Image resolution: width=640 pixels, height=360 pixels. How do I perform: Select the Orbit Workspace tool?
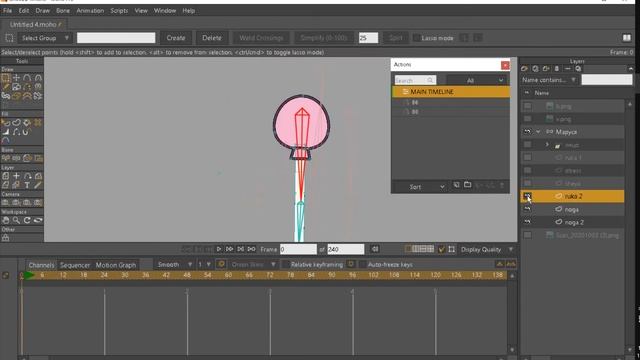(x=38, y=220)
